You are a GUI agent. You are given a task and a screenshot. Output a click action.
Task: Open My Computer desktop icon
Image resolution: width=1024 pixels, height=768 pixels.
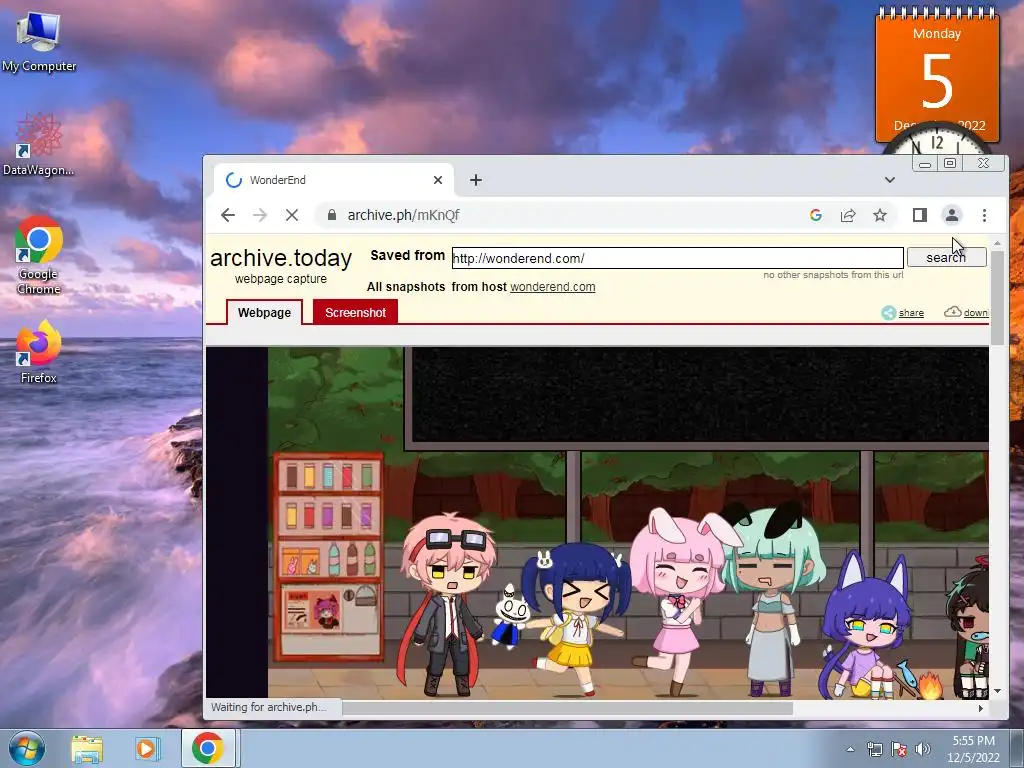(39, 42)
